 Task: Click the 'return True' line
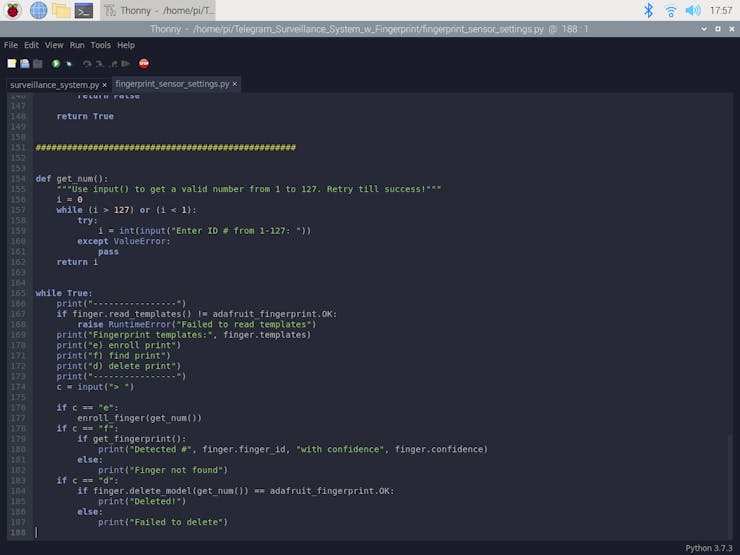coord(85,116)
